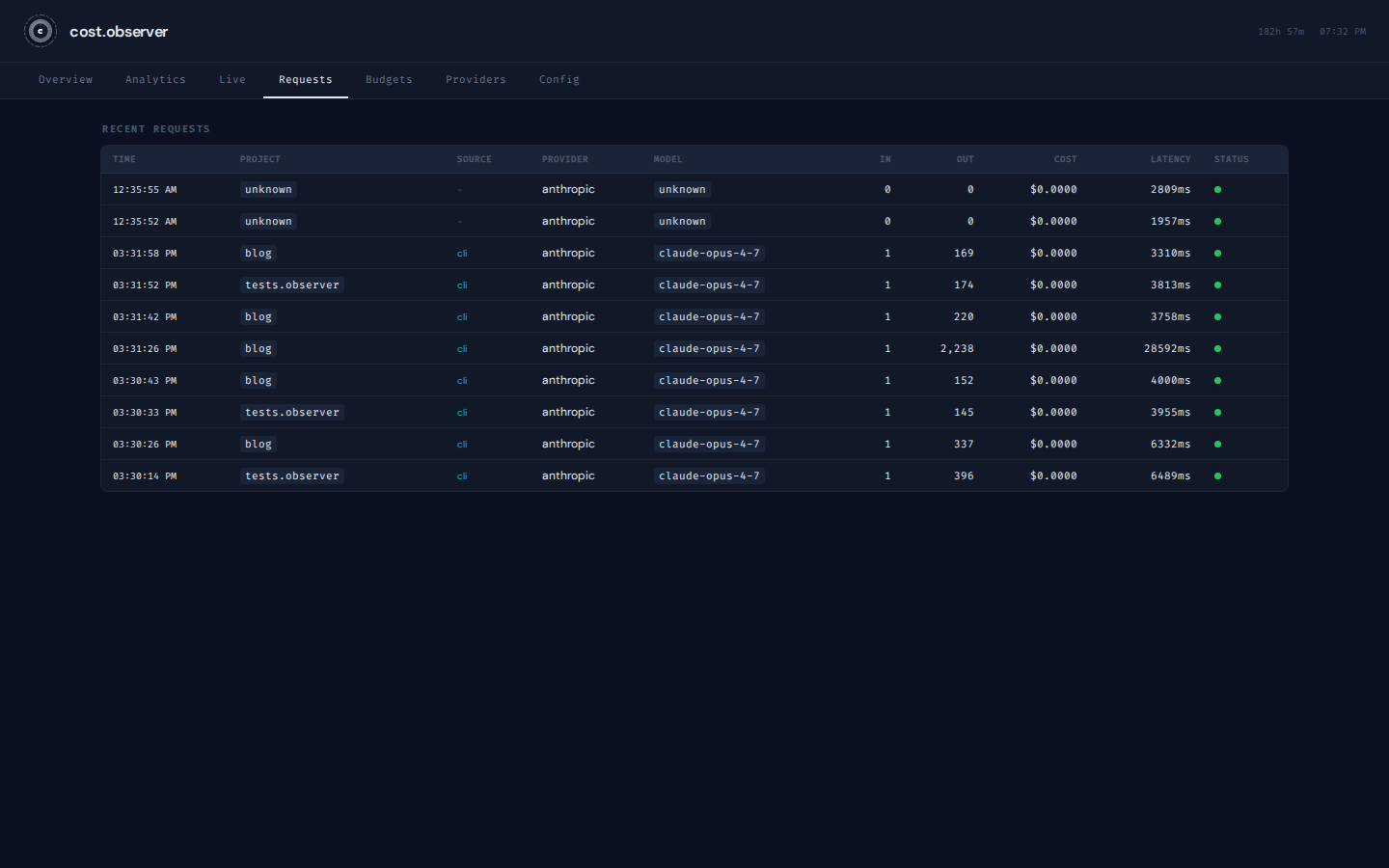
Task: Open the Budgets tab
Action: 389,80
